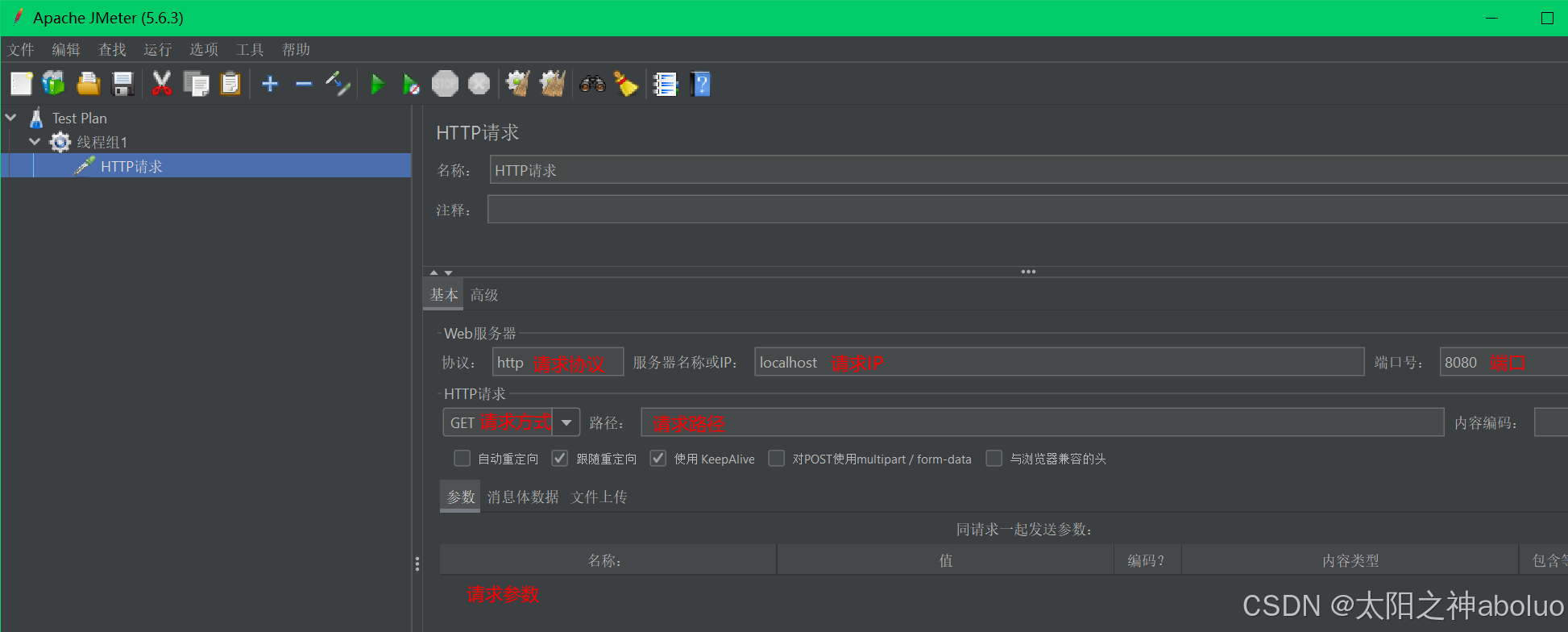
Task: Click the 名称 column header in parameters table
Action: (608, 559)
